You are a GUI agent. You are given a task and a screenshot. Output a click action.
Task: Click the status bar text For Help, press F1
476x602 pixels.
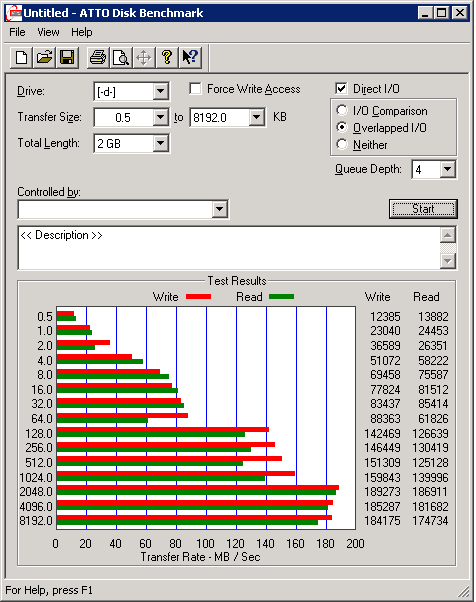coord(49,590)
